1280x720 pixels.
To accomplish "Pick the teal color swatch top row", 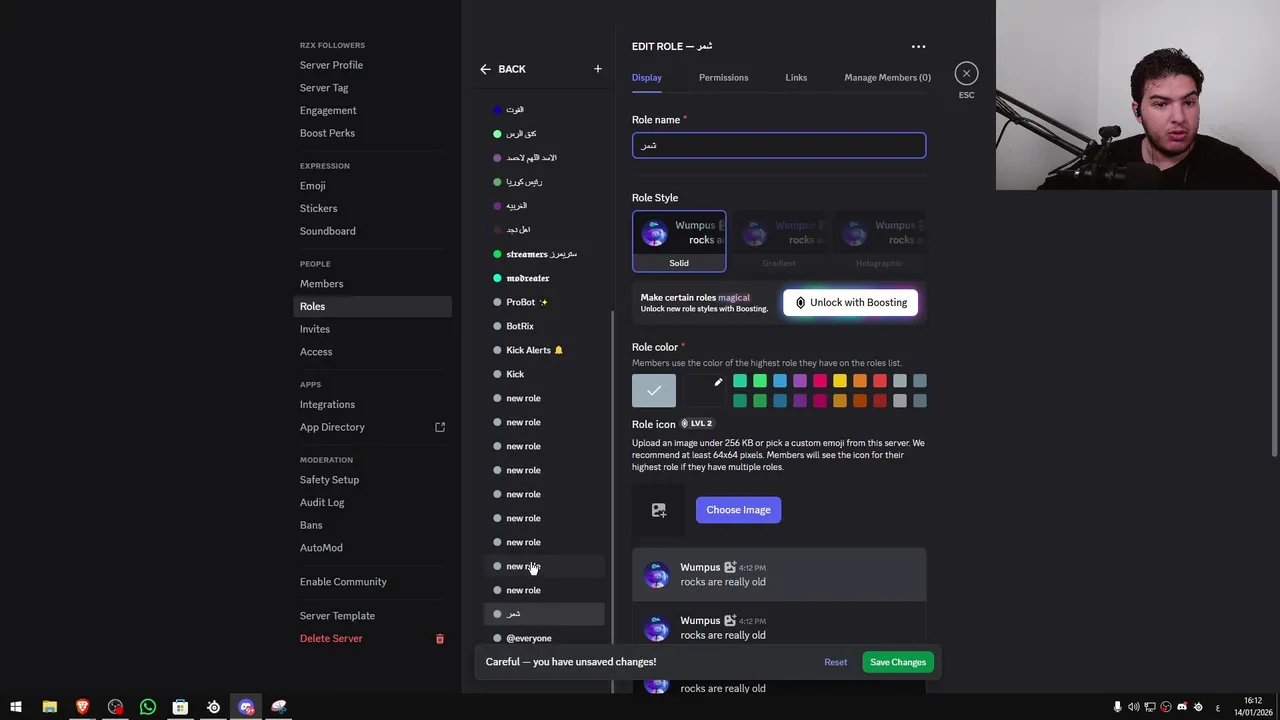I will (x=740, y=381).
